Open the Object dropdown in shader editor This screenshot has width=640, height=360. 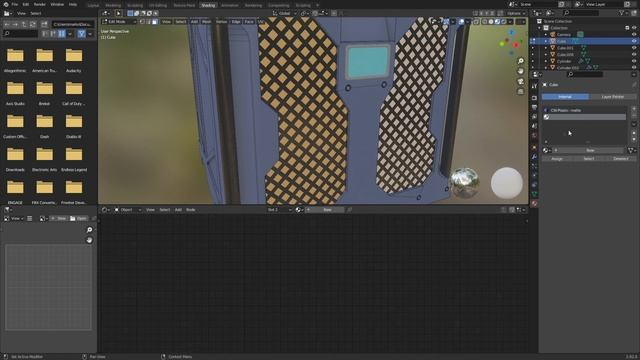pyautogui.click(x=127, y=210)
